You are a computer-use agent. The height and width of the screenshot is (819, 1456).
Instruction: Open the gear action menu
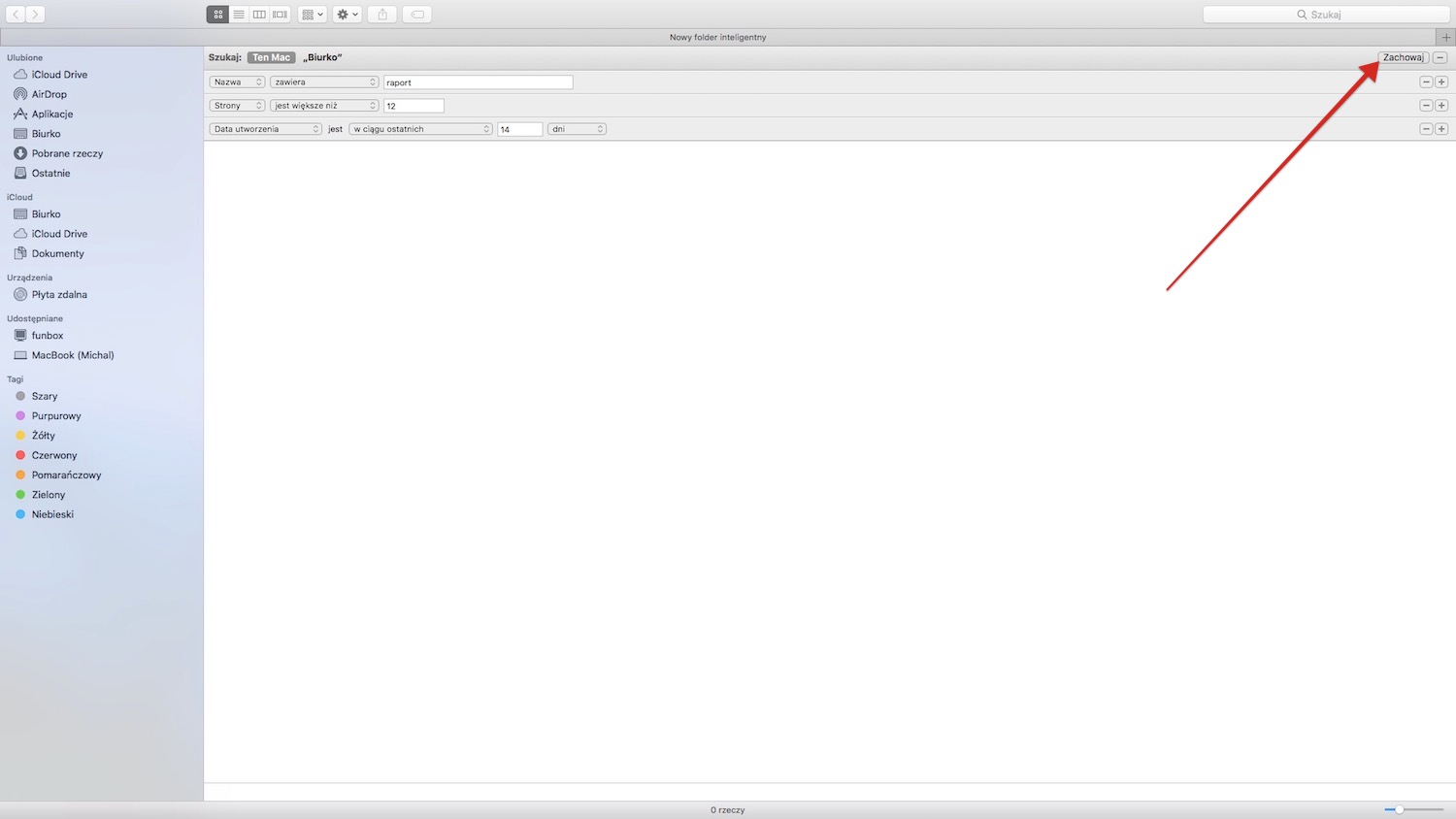(x=347, y=15)
